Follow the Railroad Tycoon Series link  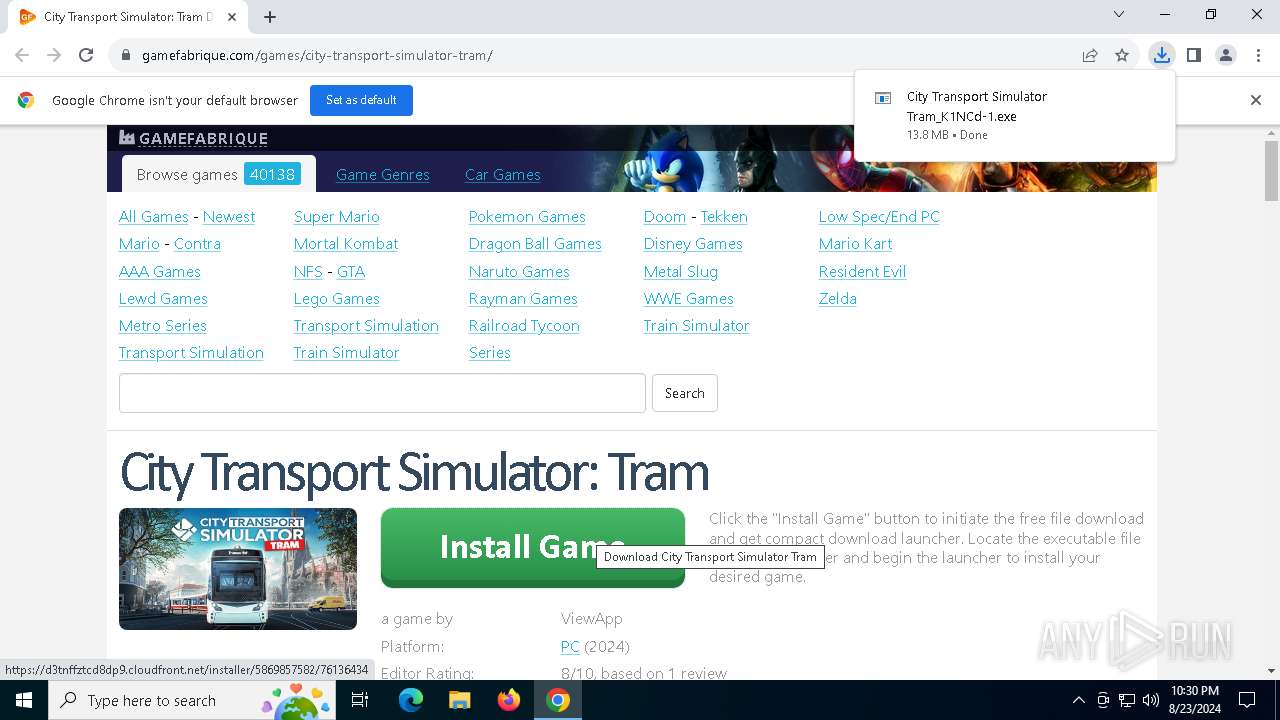click(524, 339)
